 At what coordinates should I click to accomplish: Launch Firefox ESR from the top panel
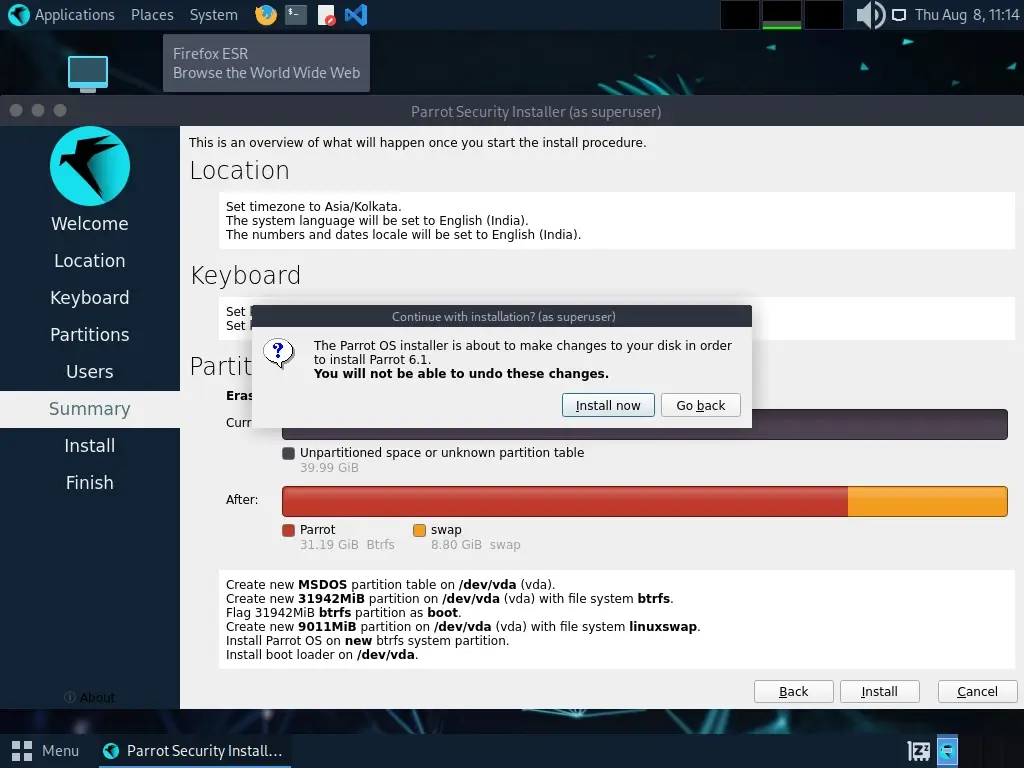[266, 15]
